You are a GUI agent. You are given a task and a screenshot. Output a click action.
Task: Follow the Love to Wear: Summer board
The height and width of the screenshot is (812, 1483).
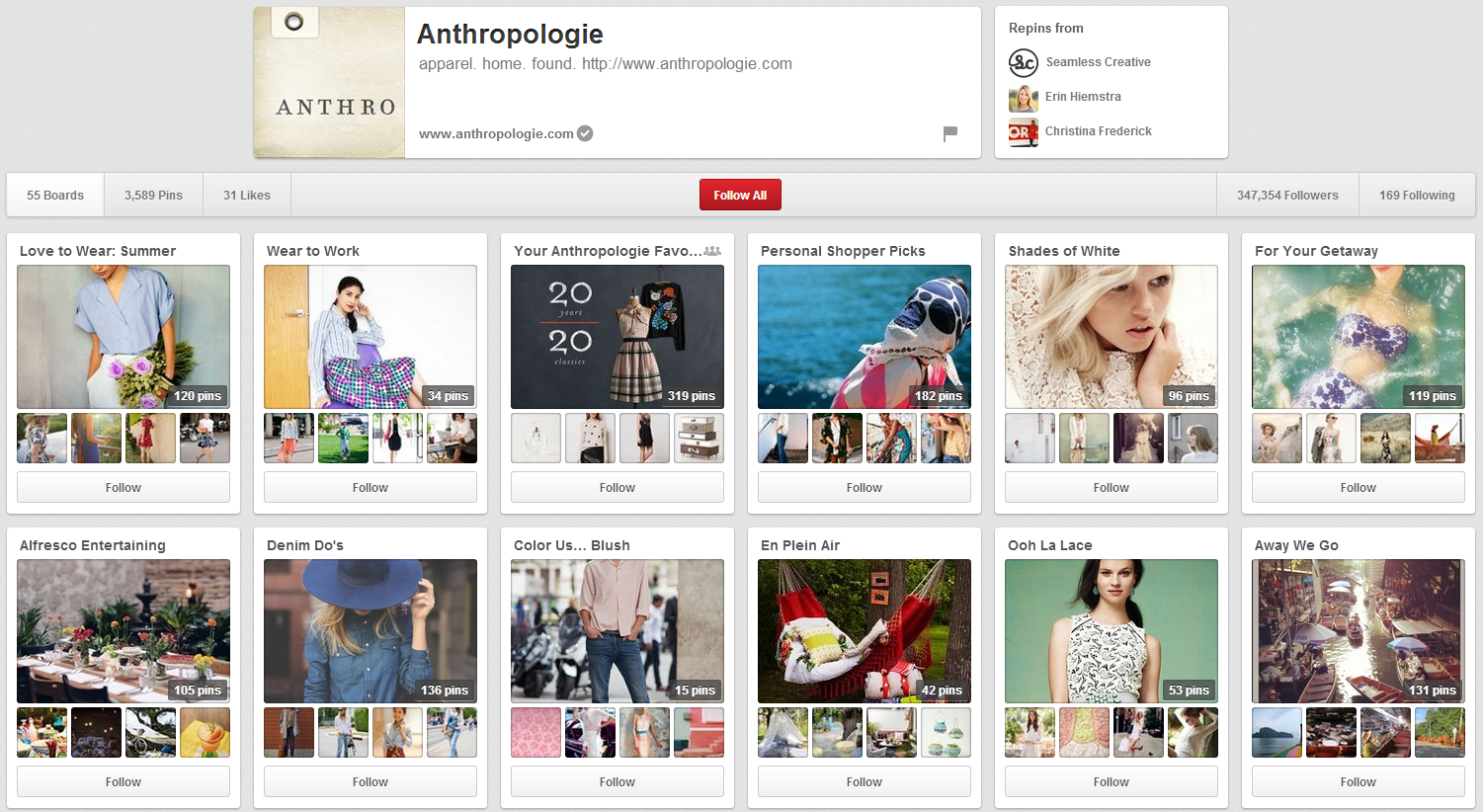click(x=124, y=487)
